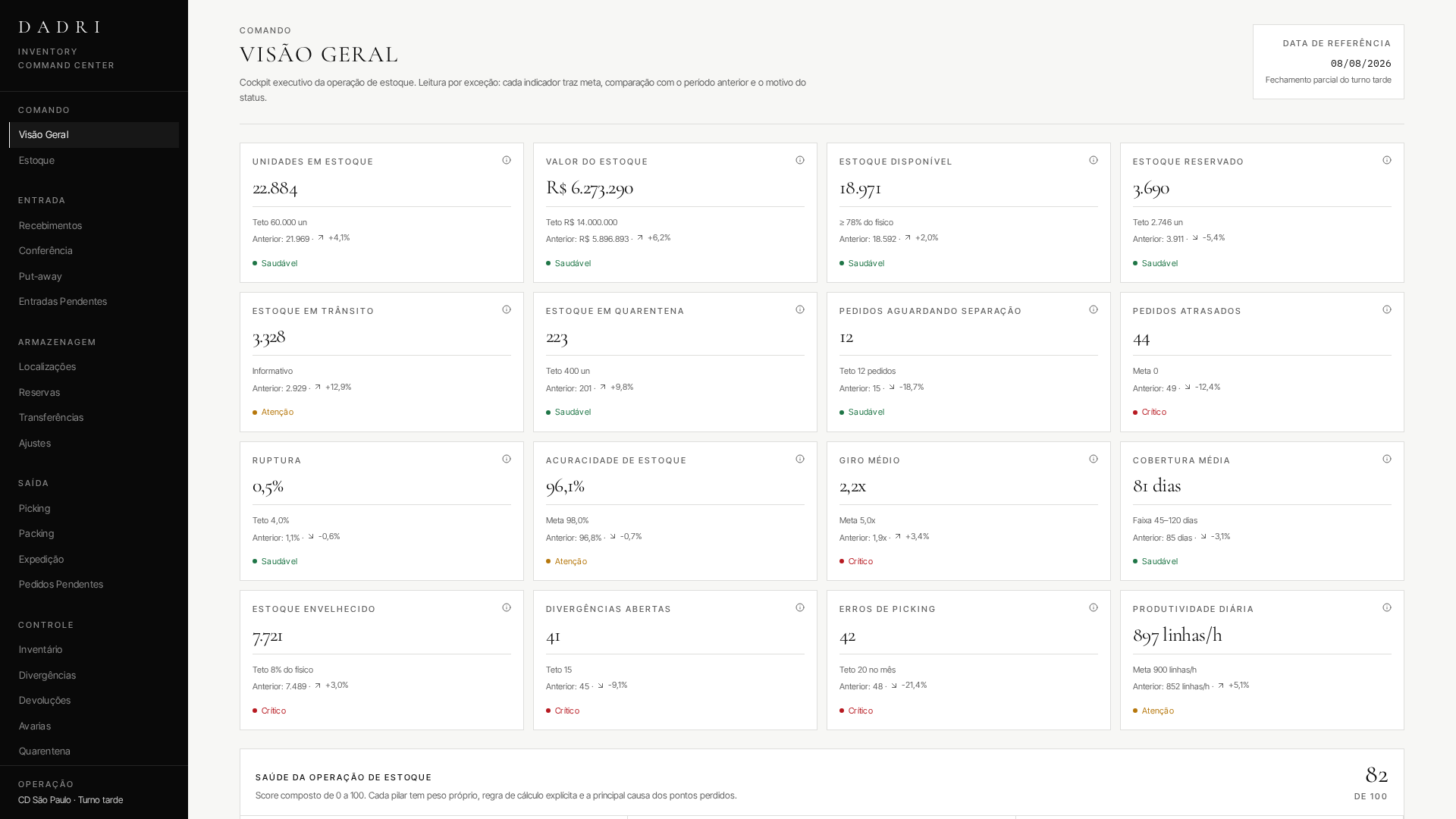Go to Packing page
This screenshot has width=1456, height=819.
94,534
